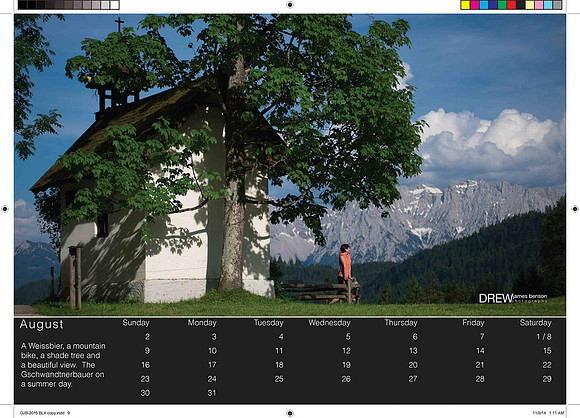Click the date 14 under Friday

point(480,351)
